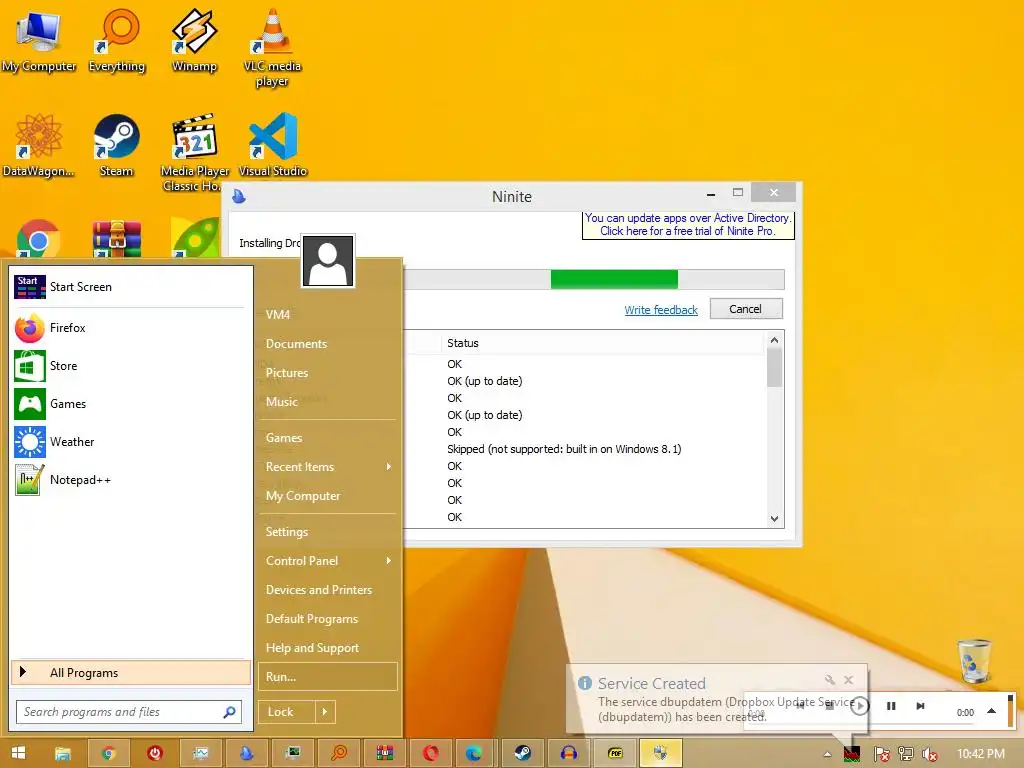The width and height of the screenshot is (1024, 768).
Task: Open the Write feedback link in Ninite
Action: 661,310
